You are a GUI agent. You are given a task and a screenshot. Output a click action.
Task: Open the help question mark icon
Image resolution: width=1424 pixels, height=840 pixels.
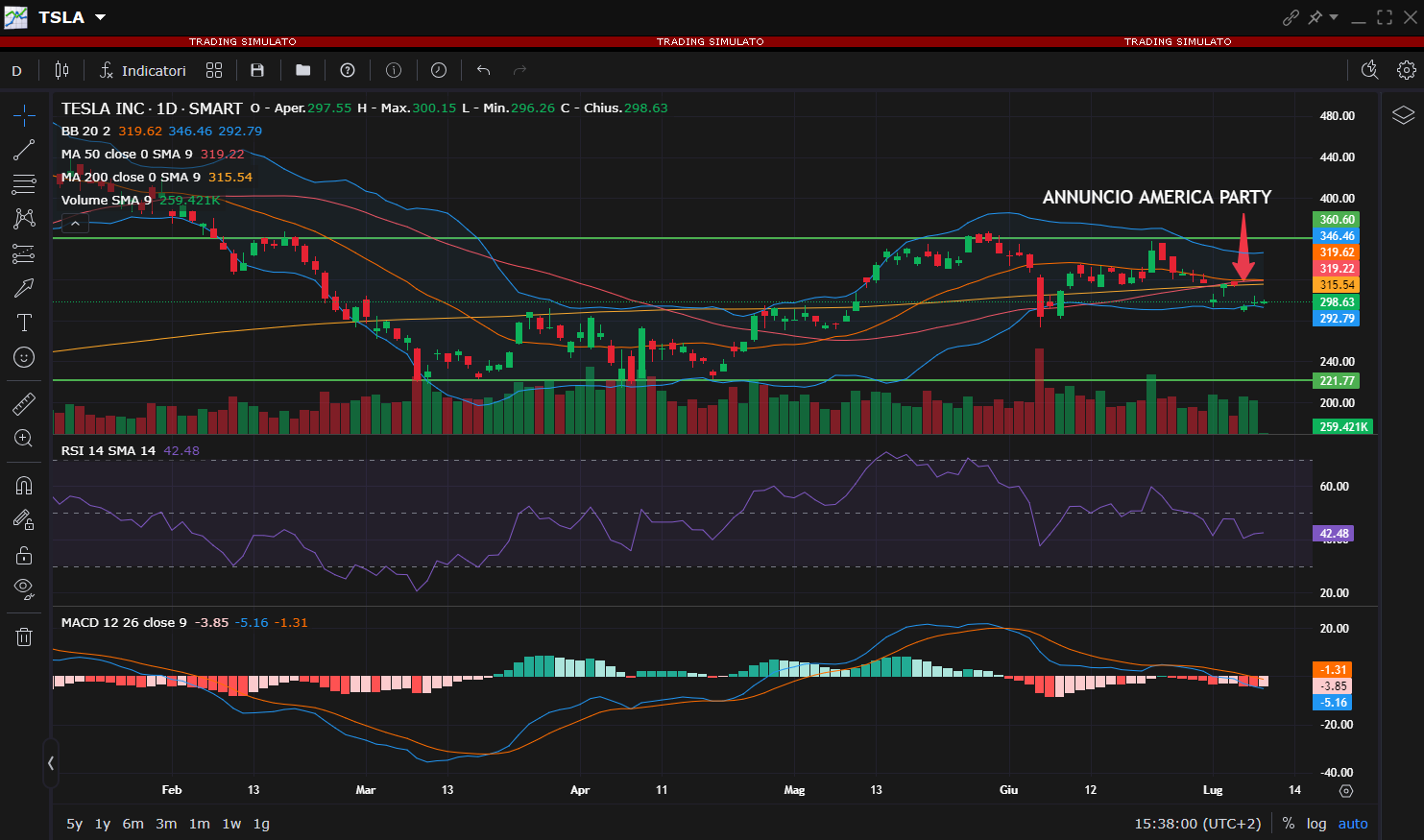[348, 70]
